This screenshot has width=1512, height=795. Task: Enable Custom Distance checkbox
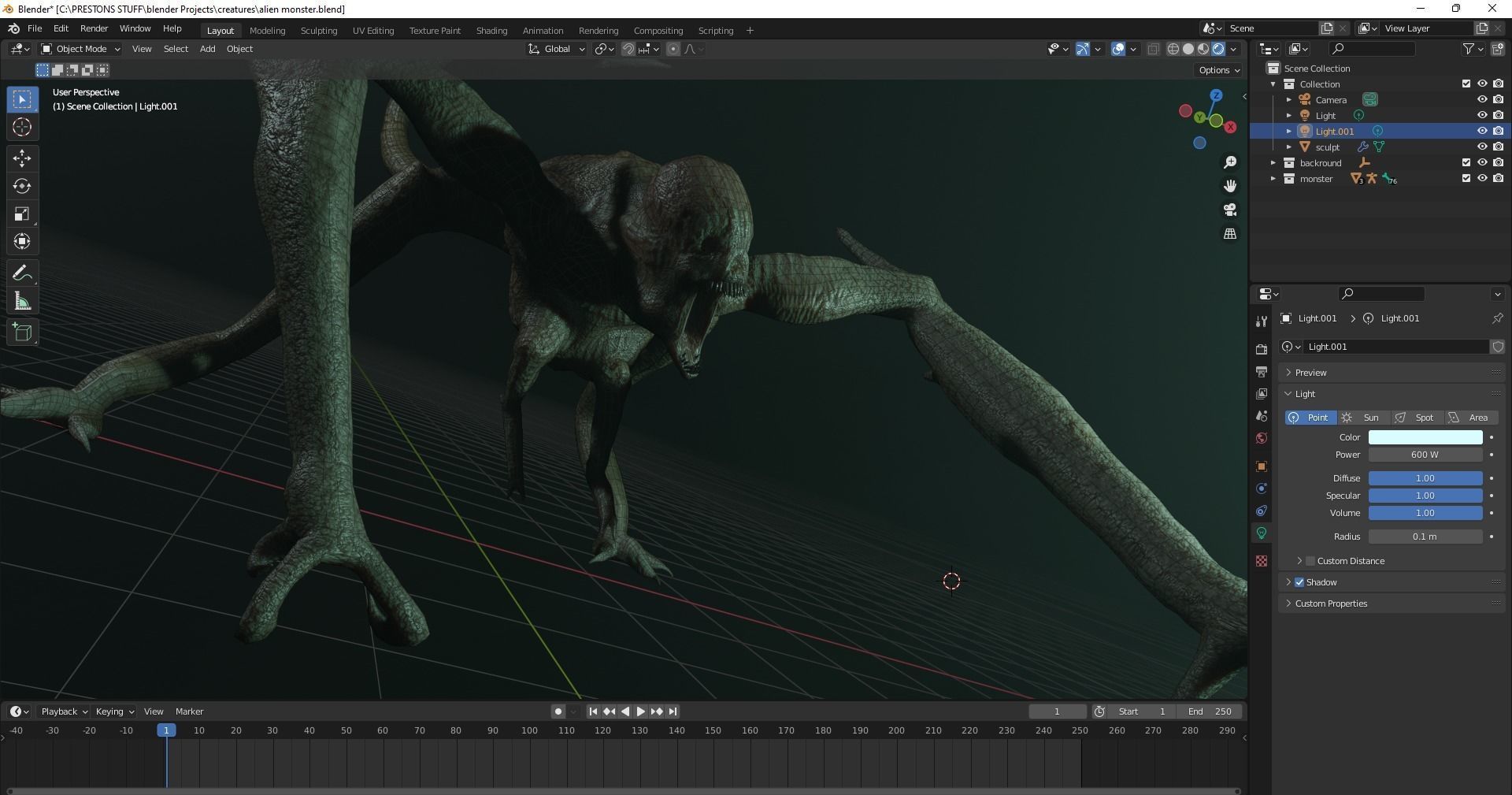pos(1310,561)
